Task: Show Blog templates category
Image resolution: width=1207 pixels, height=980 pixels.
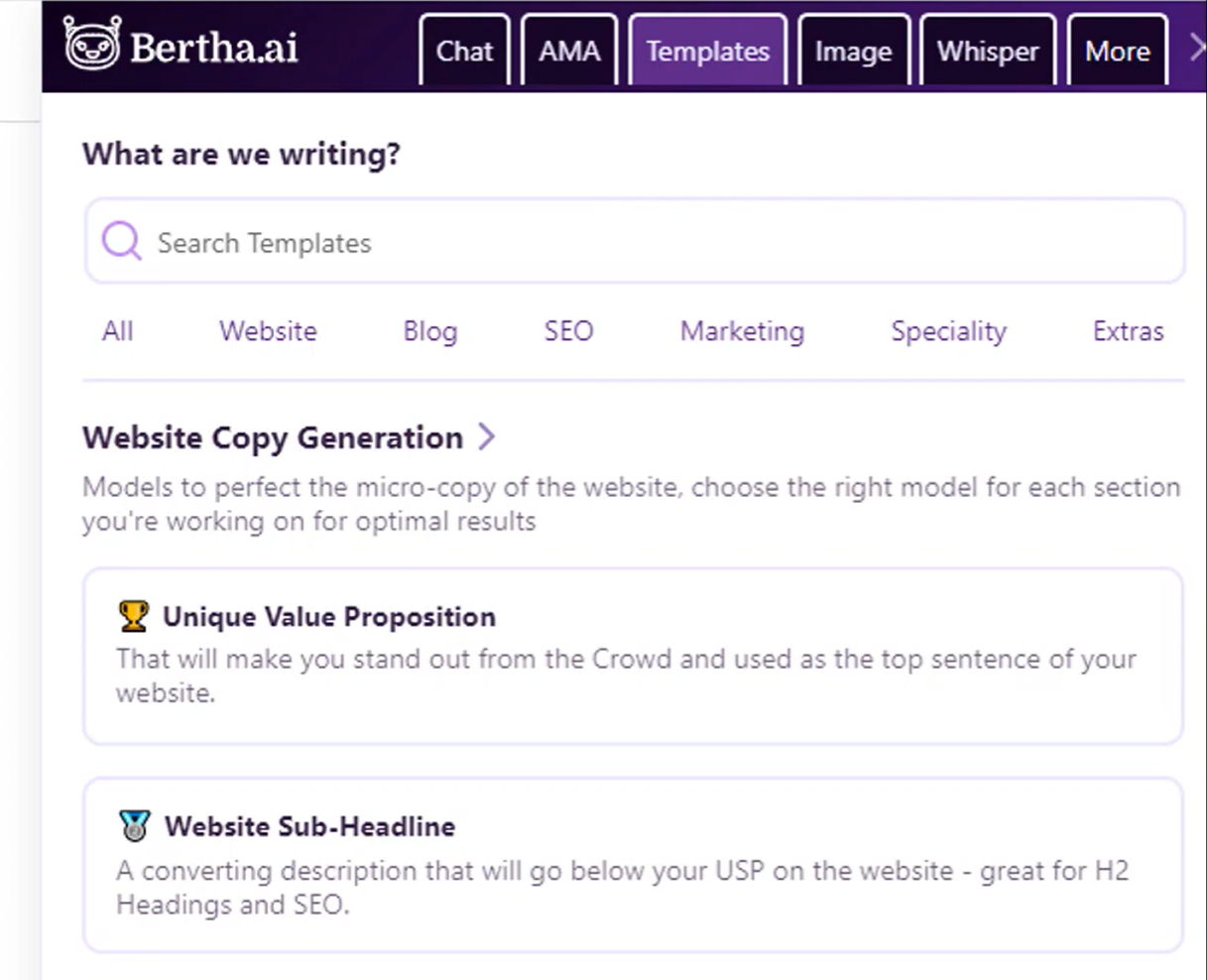Action: click(430, 331)
